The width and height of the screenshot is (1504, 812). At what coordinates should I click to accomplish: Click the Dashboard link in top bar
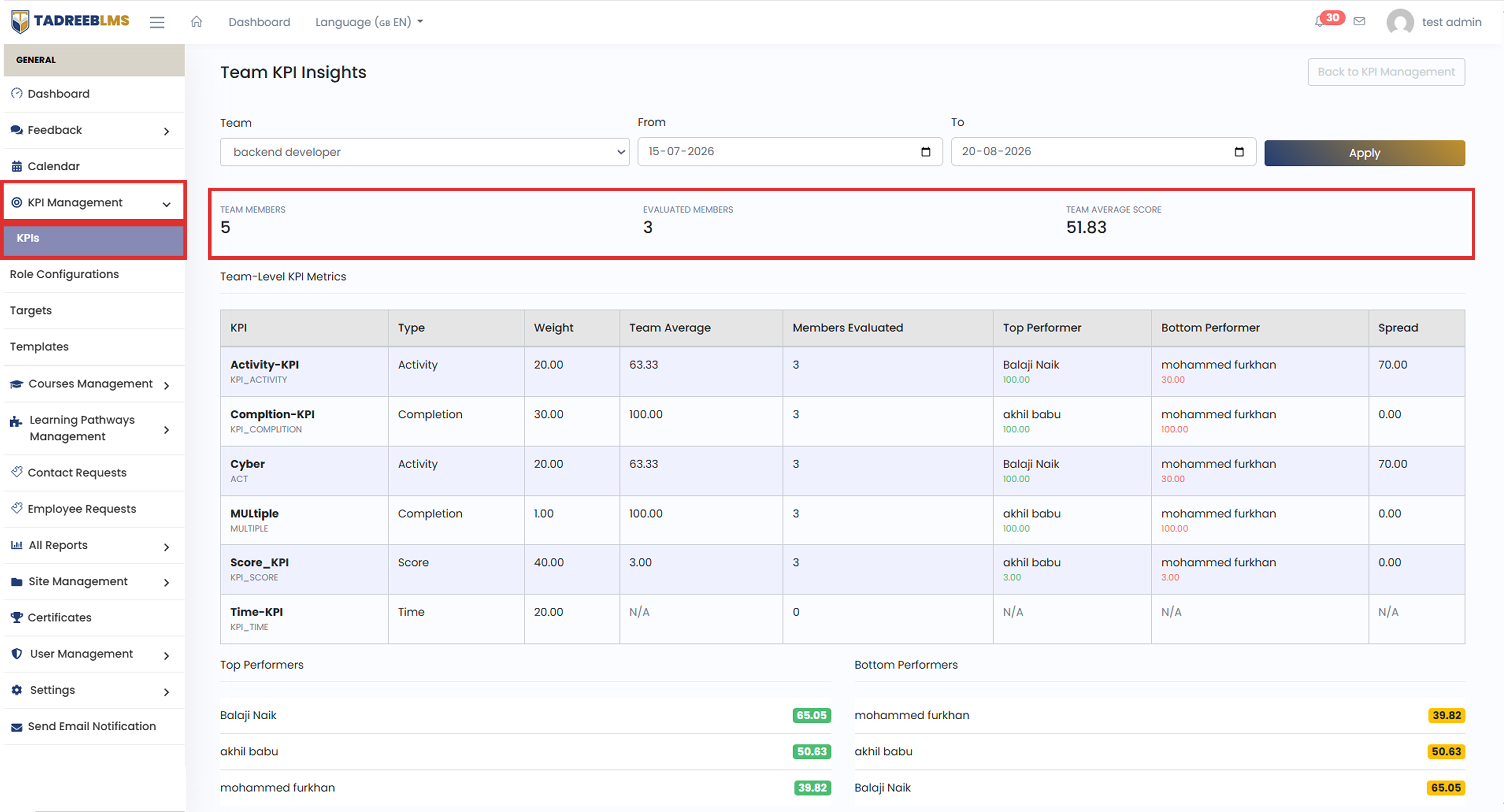pos(259,22)
